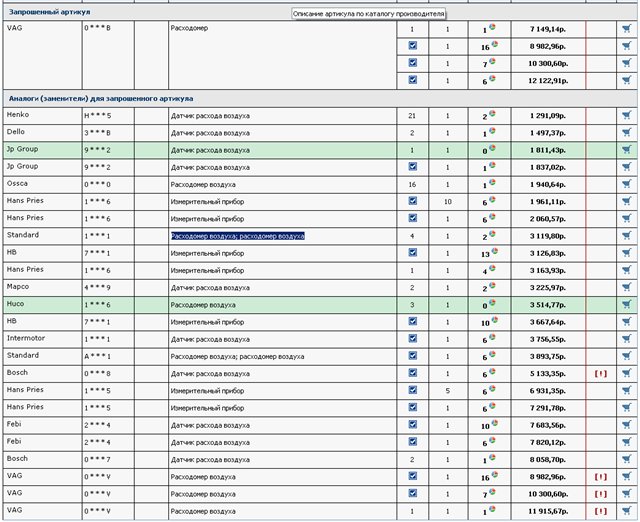Click quantity 21 in Henko row

pyautogui.click(x=412, y=116)
